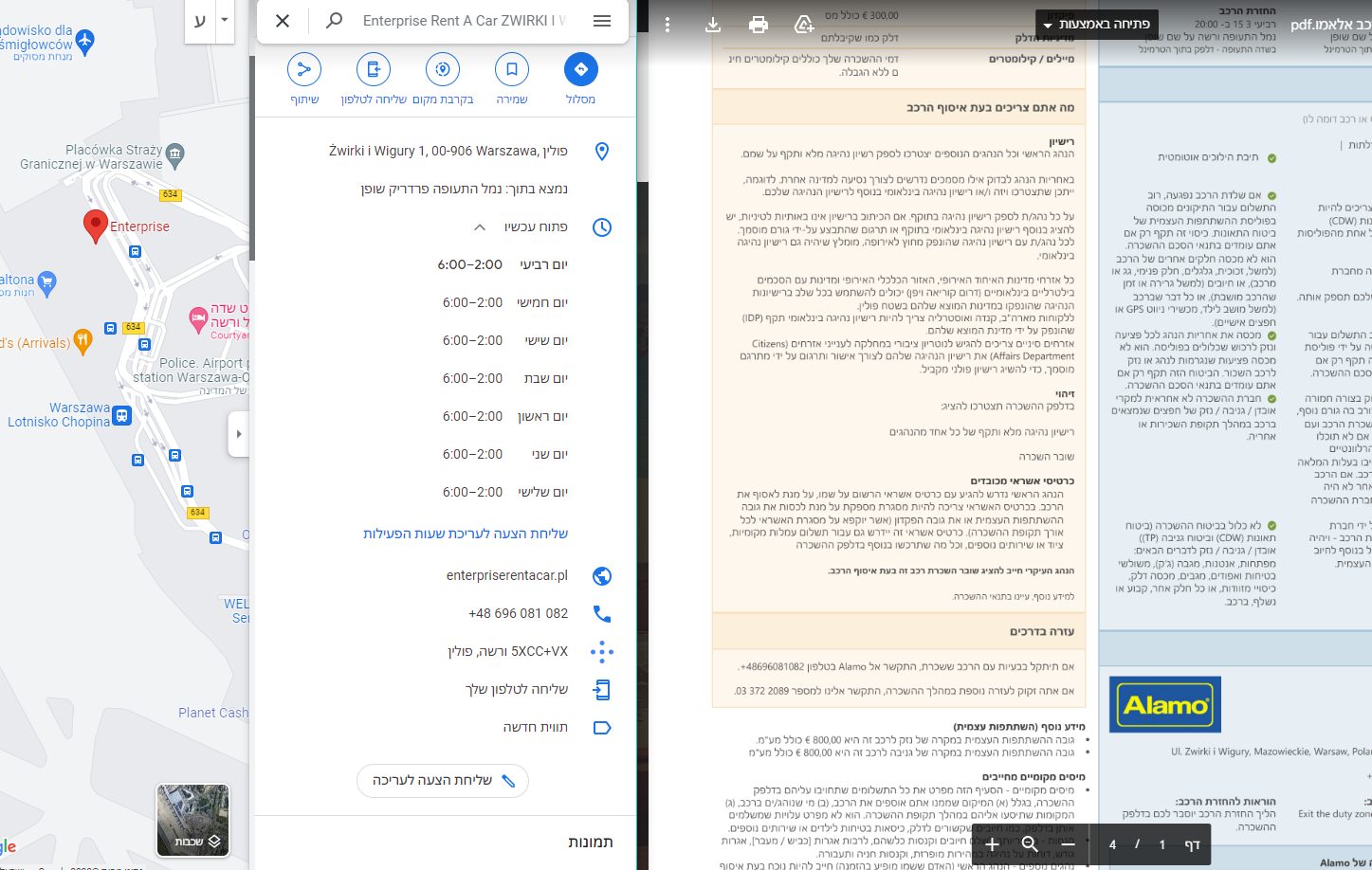Click the globe icon for the website
The image size is (1372, 870).
(601, 576)
